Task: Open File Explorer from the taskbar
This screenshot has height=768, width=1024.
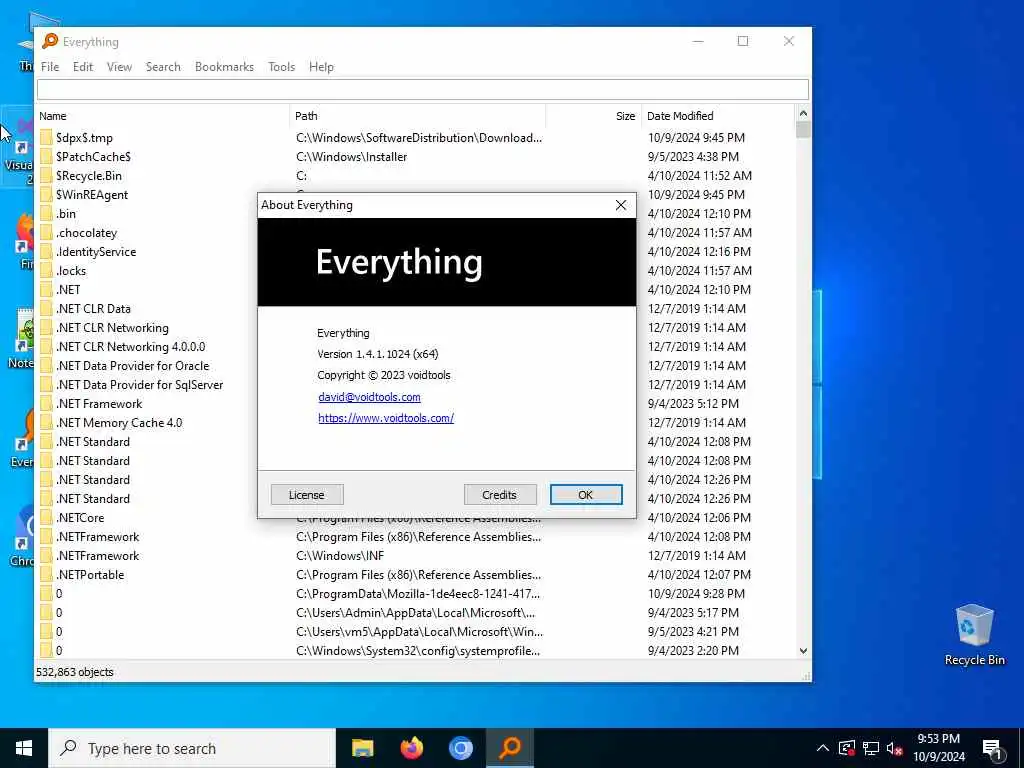Action: (x=362, y=748)
